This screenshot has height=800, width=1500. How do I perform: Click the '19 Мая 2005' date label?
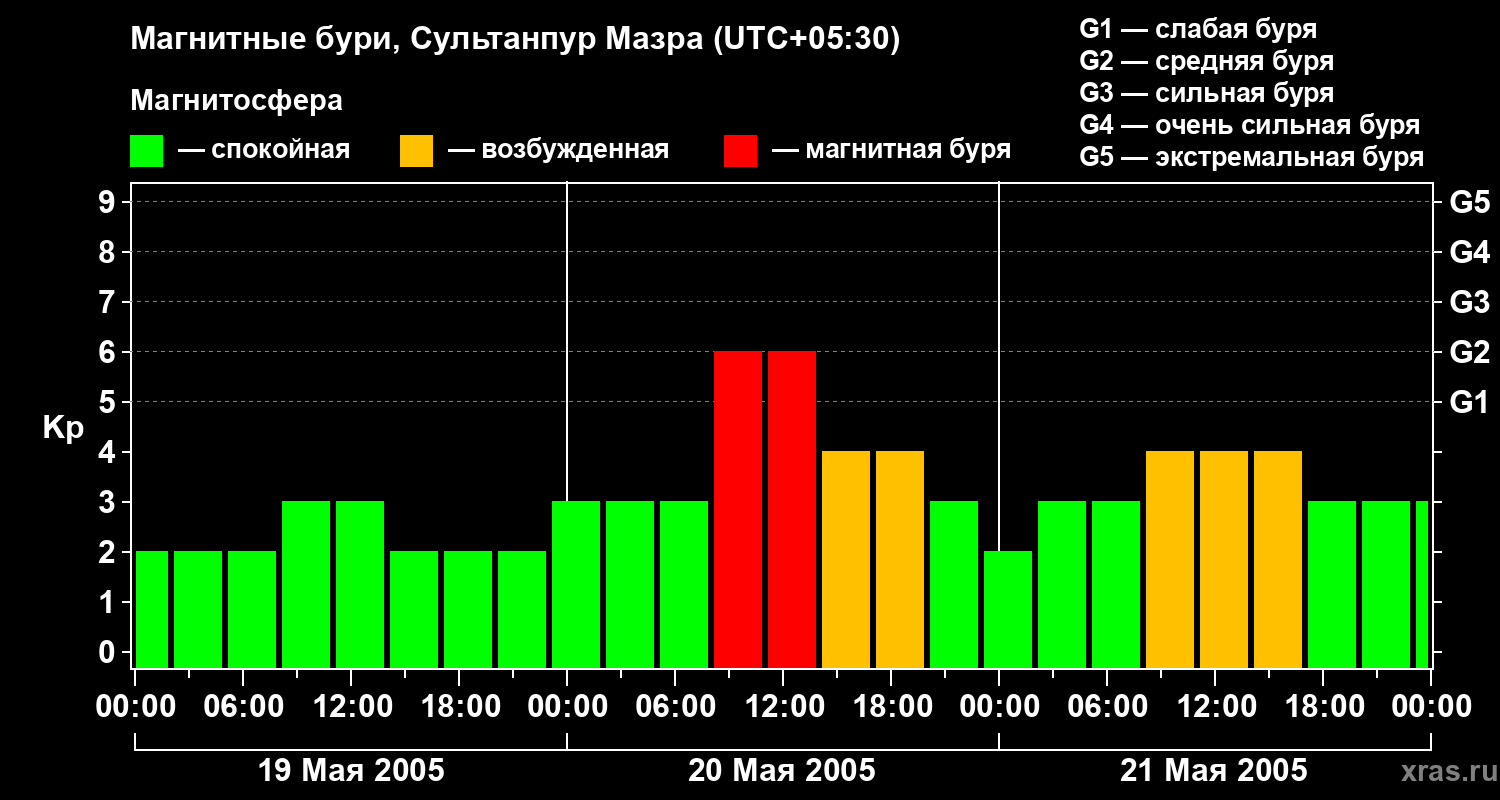351,771
